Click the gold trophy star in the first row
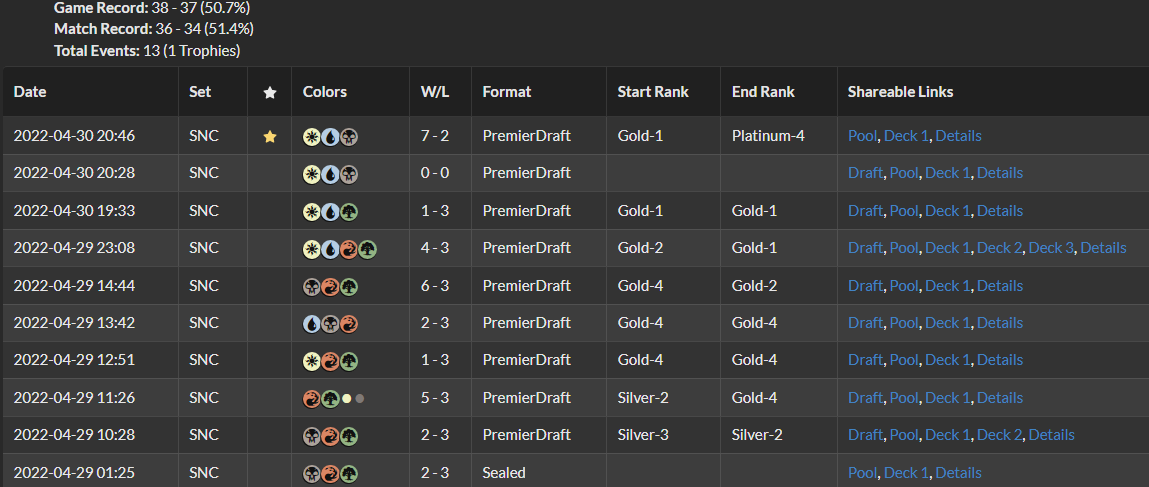The image size is (1149, 487). 270,136
